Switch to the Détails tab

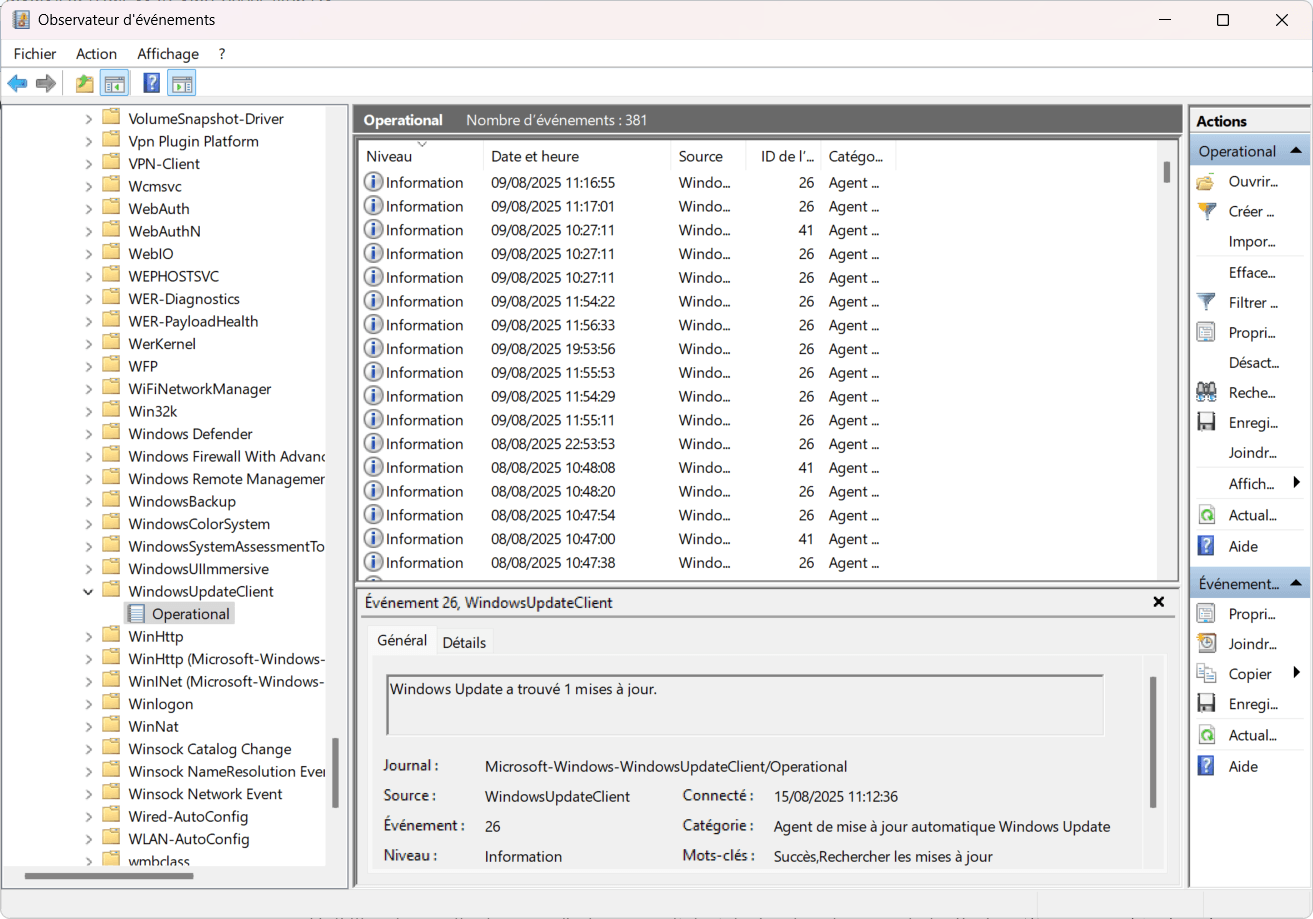point(464,642)
